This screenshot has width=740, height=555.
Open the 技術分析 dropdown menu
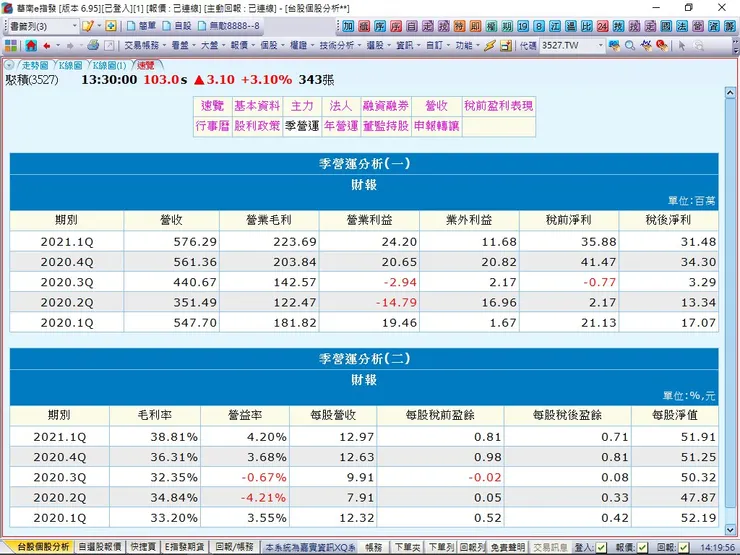tap(340, 45)
